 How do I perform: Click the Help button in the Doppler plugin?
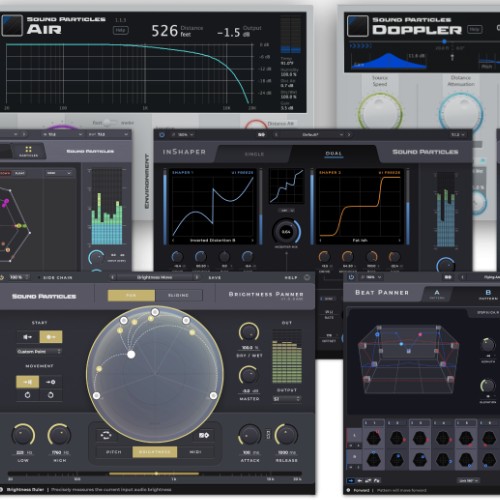(x=475, y=29)
